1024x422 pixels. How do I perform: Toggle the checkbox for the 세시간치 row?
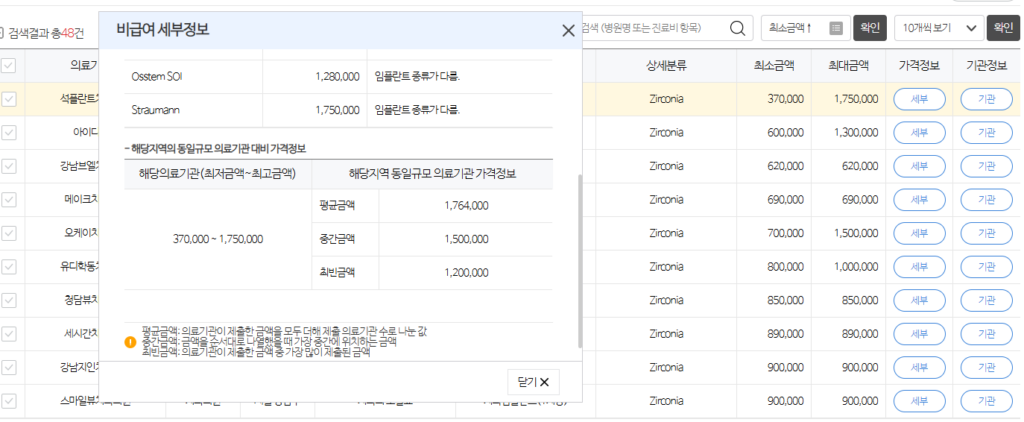click(8, 334)
